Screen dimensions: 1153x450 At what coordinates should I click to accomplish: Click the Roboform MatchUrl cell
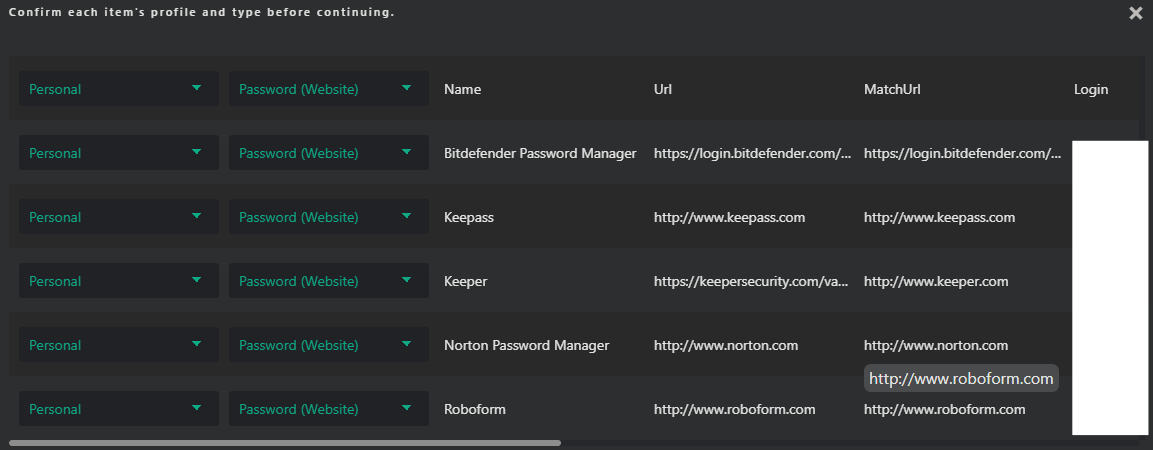click(944, 409)
